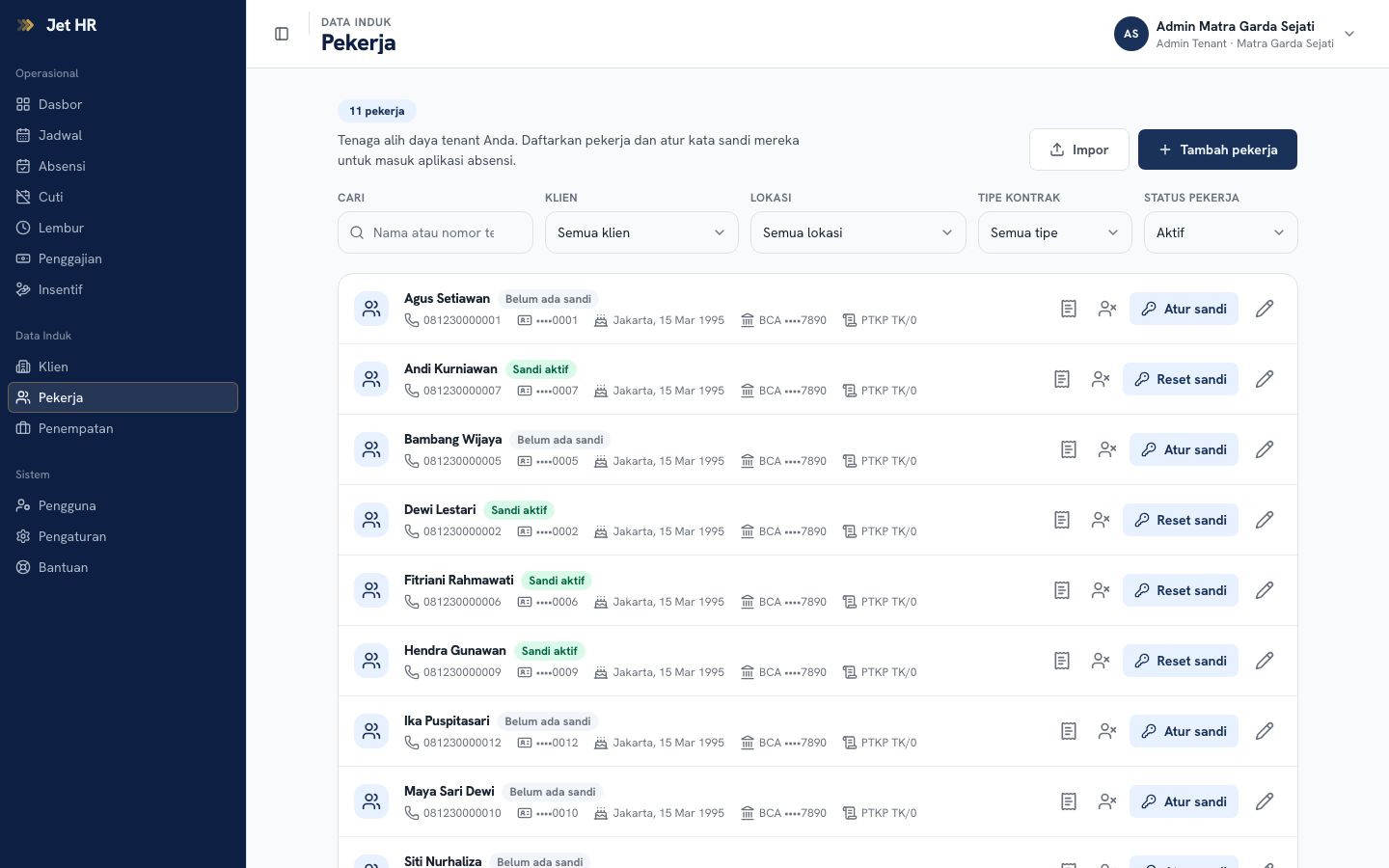Edit Agus Setiawan with pencil icon

1265,309
